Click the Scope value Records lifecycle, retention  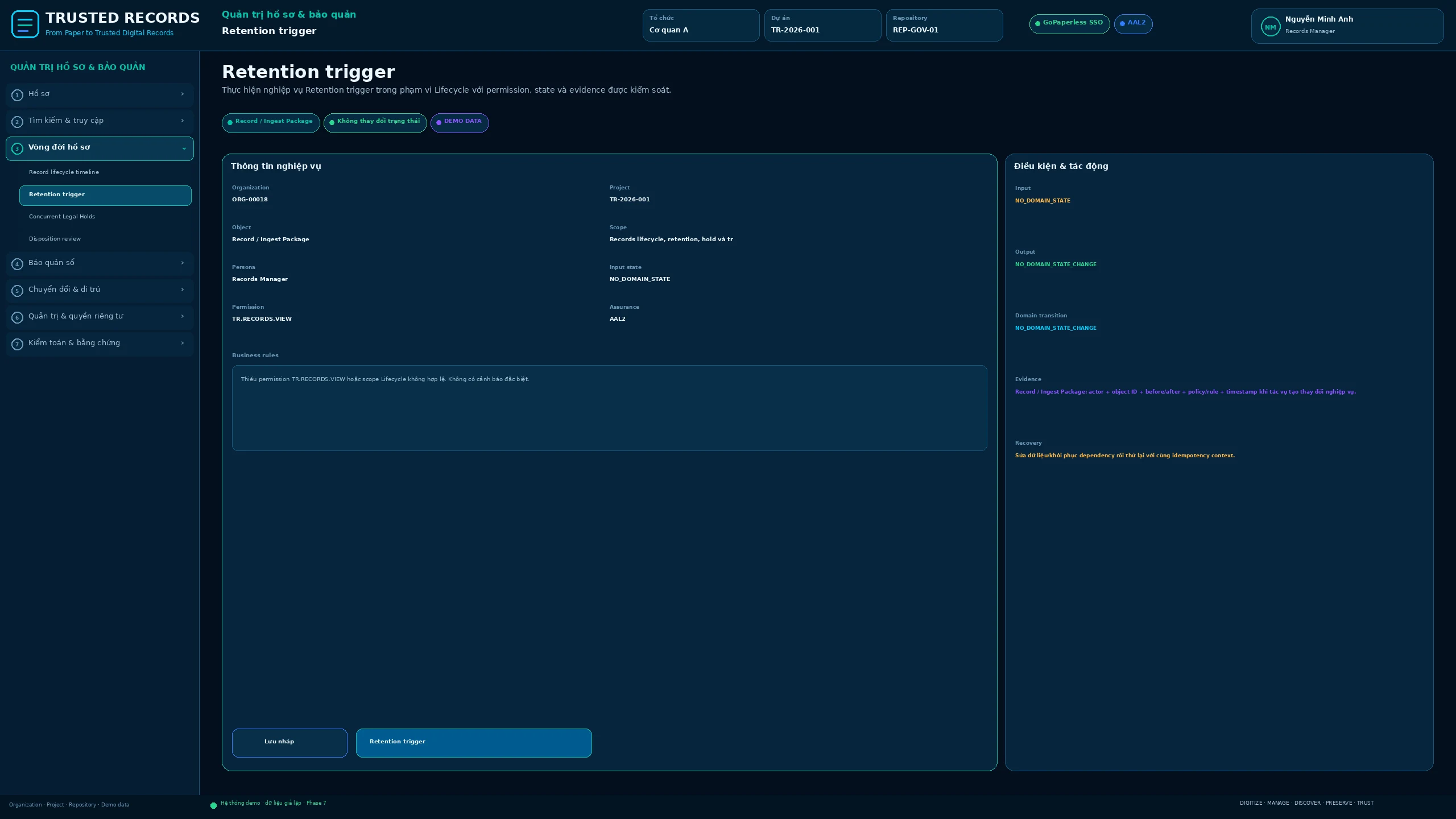(x=671, y=239)
